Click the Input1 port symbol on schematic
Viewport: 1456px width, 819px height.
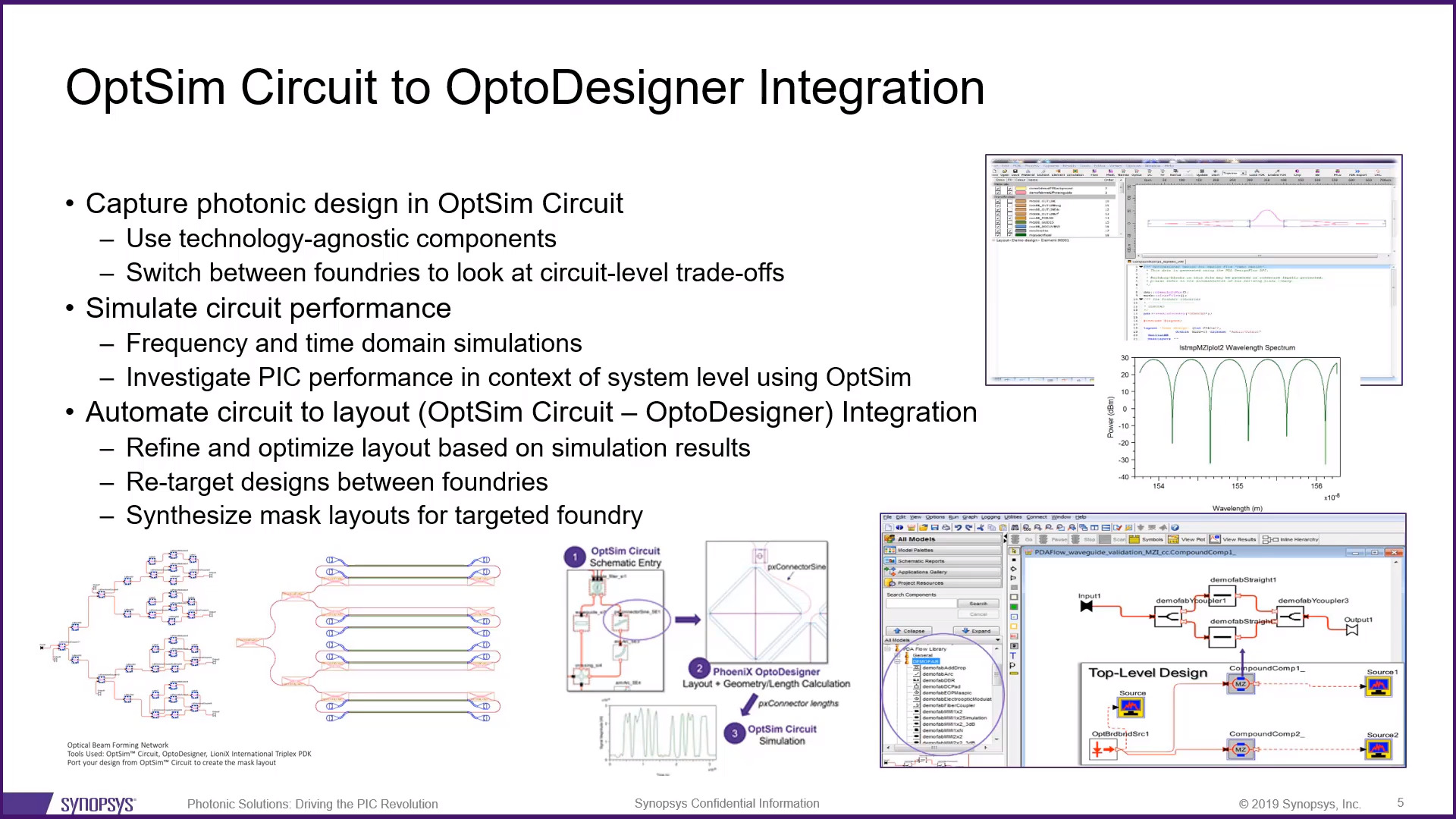coord(1086,606)
